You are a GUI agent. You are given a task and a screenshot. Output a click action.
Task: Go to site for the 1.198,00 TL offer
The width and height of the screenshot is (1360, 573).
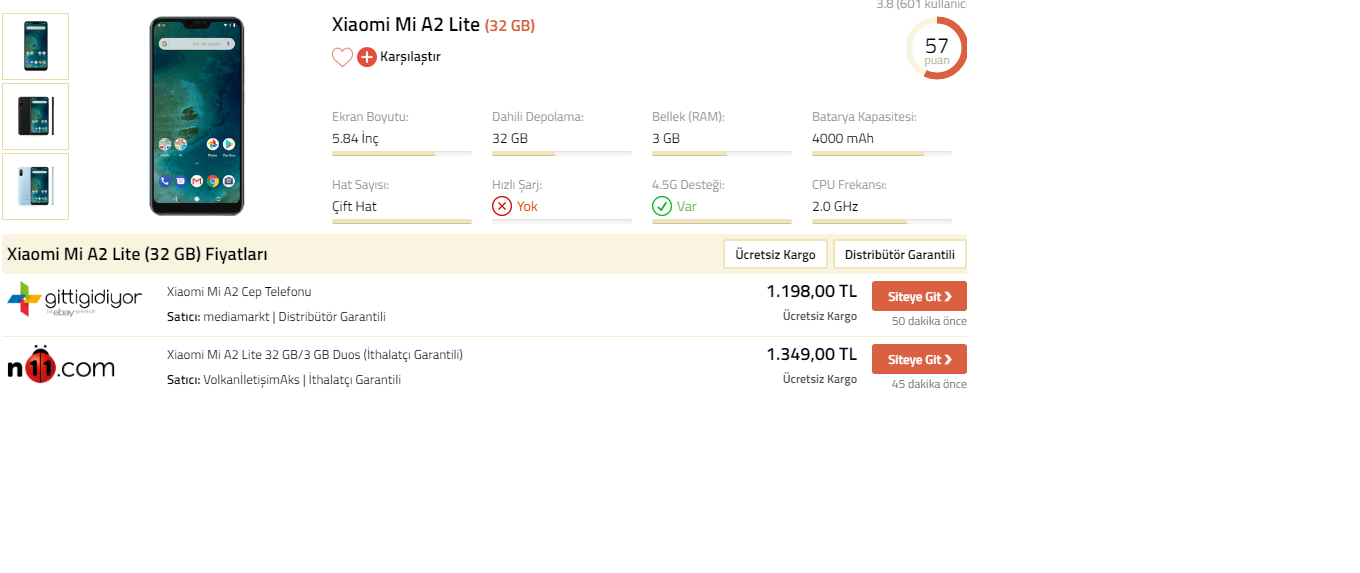point(919,296)
